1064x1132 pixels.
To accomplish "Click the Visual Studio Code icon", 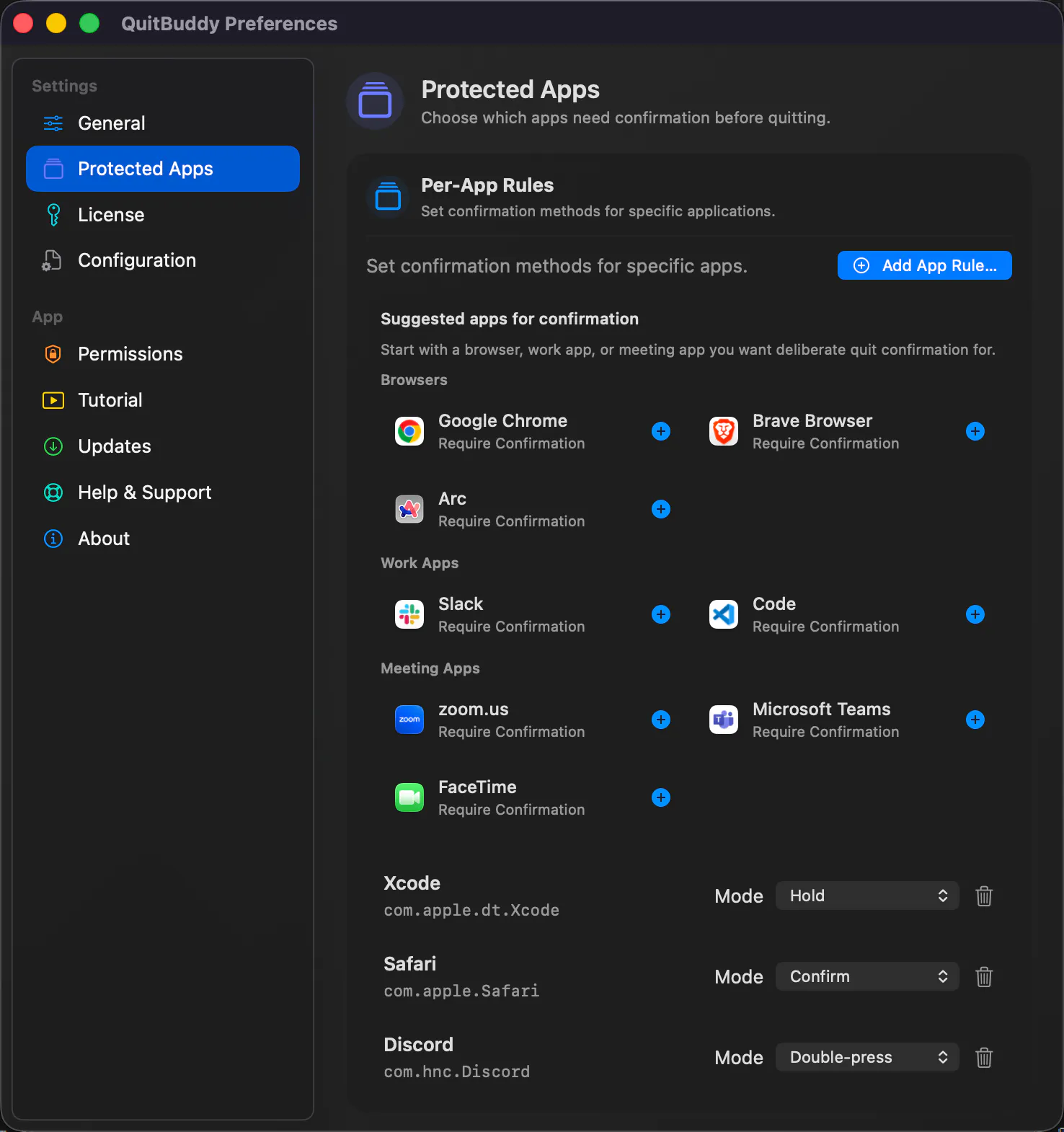I will coord(724,614).
